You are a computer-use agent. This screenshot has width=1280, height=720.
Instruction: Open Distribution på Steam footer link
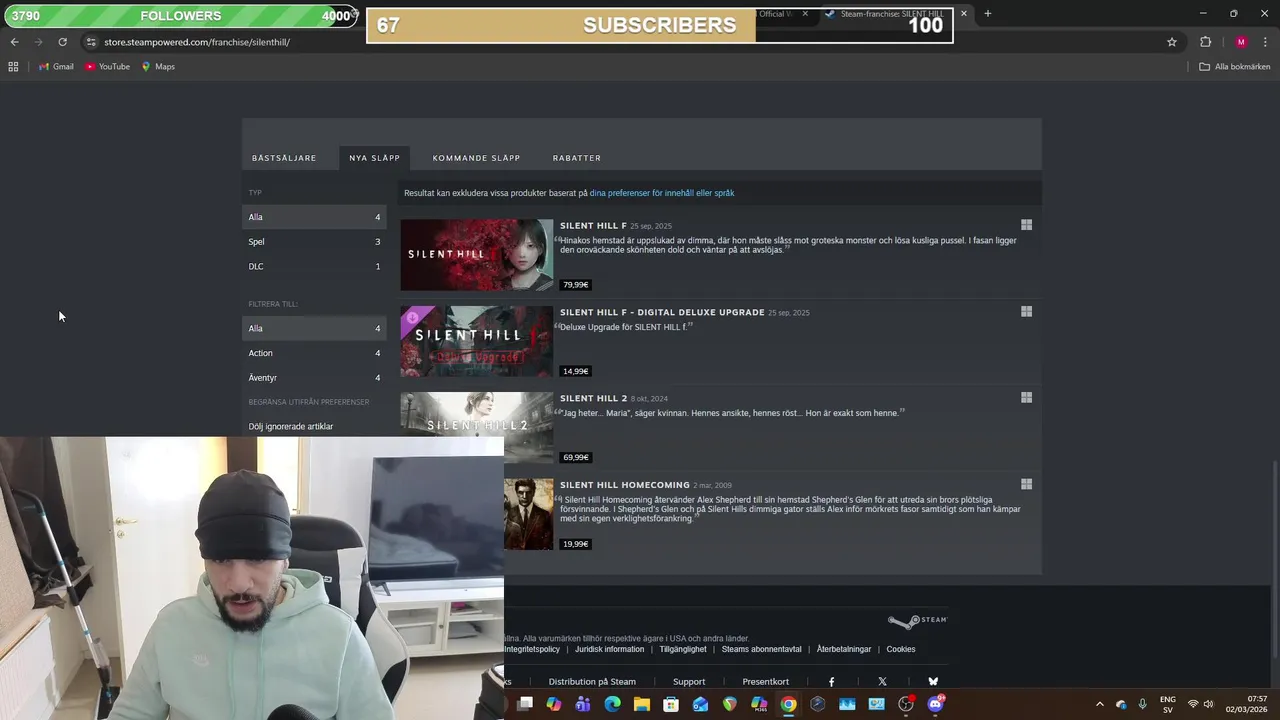(x=592, y=682)
